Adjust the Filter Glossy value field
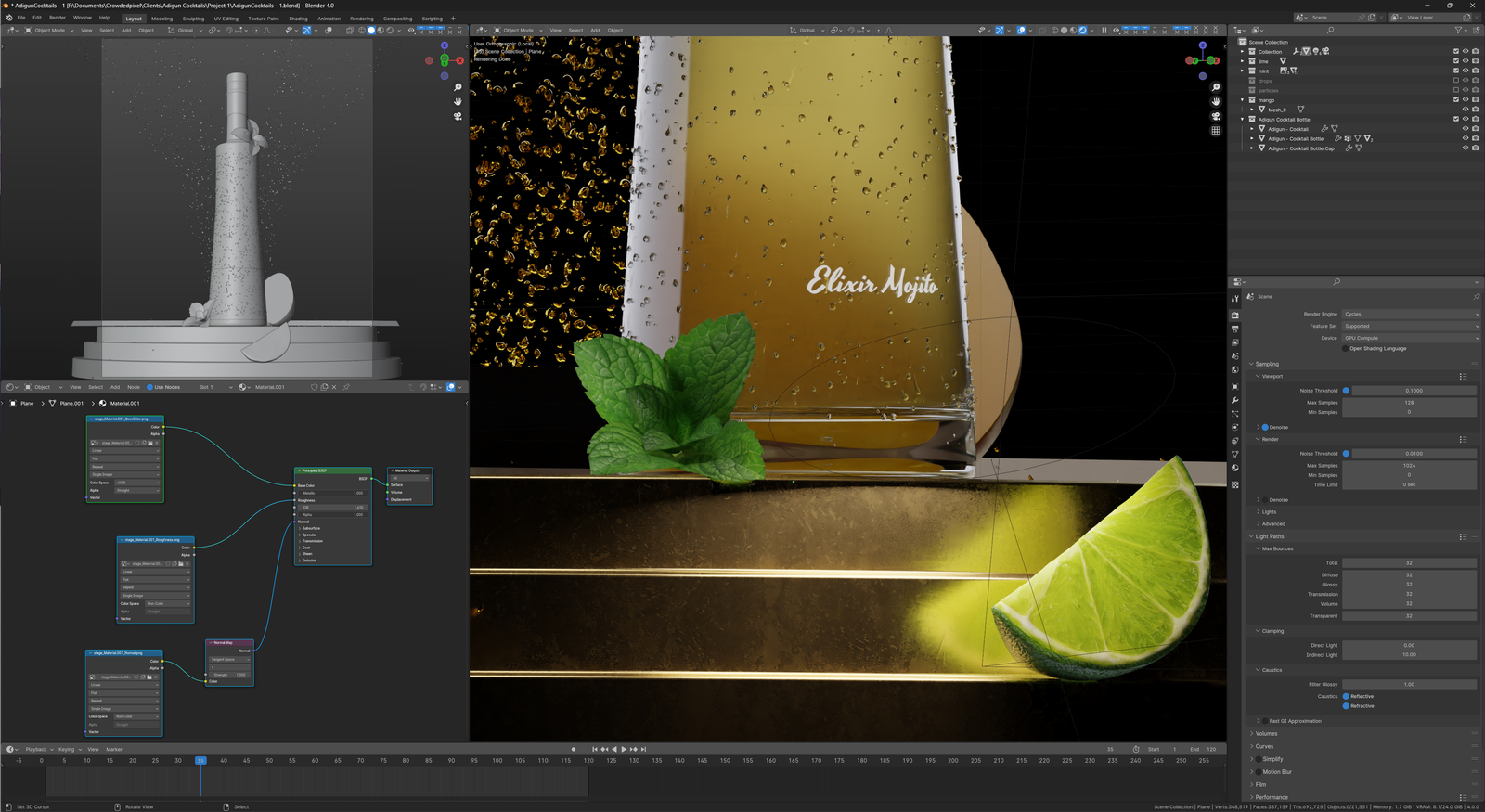 (1409, 685)
